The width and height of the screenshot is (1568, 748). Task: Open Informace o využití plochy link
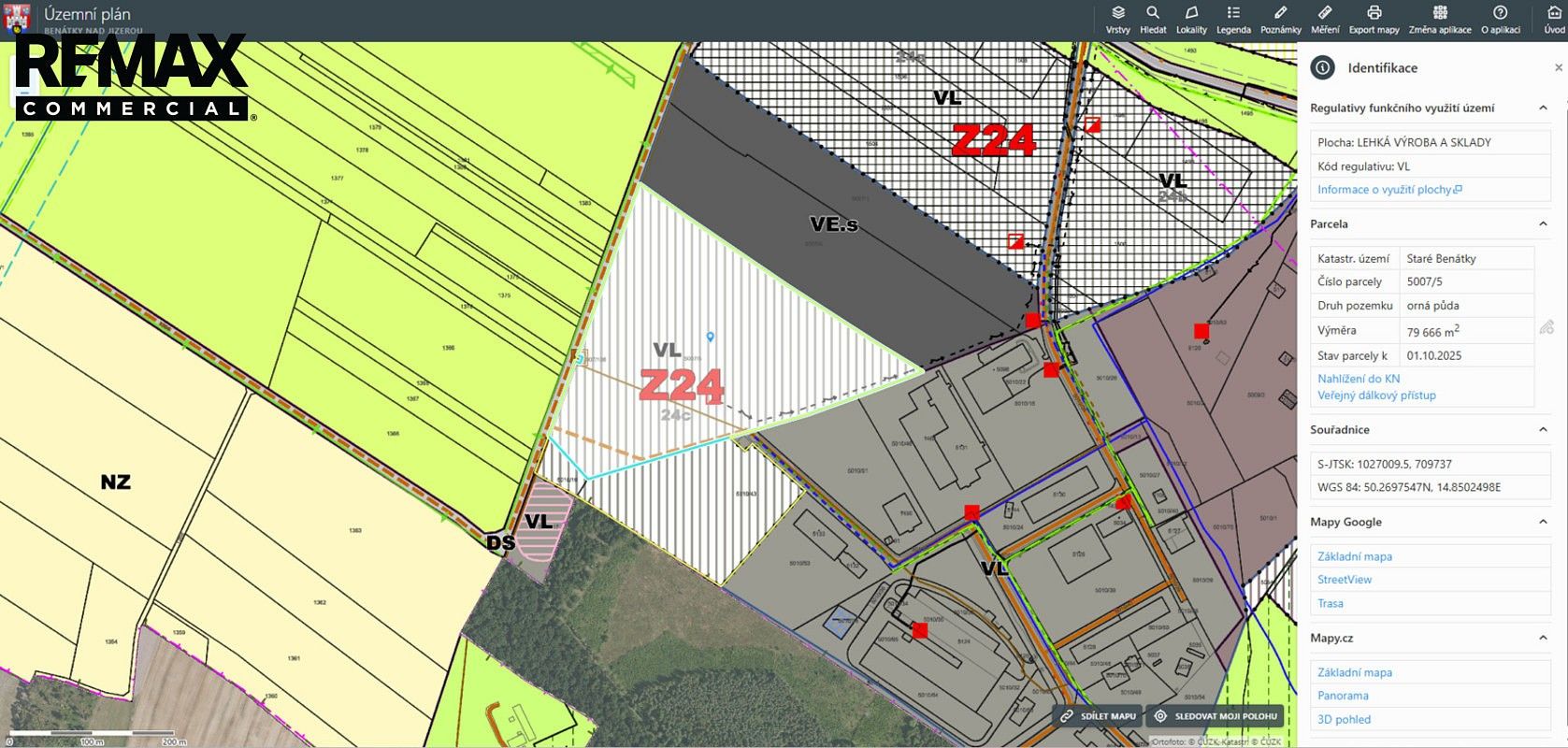(x=1388, y=189)
